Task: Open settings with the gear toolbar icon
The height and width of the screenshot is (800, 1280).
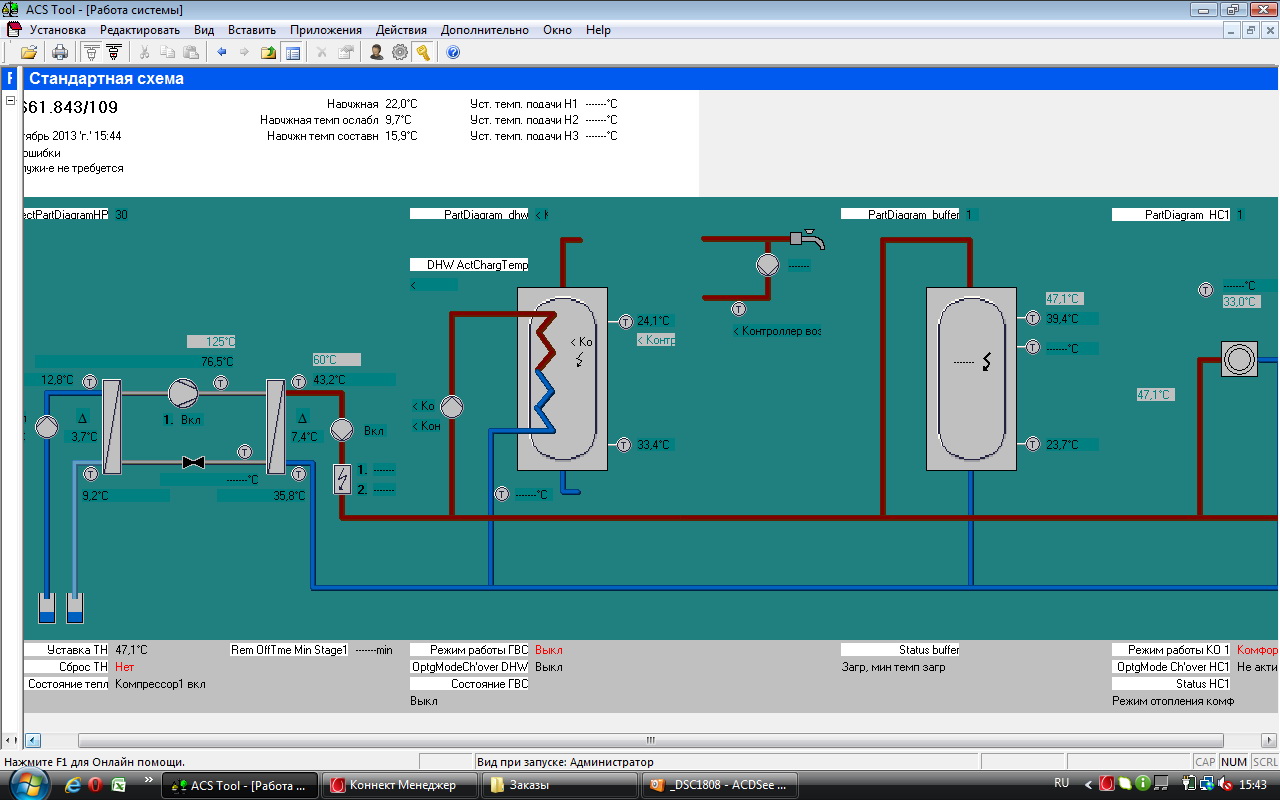Action: [400, 53]
